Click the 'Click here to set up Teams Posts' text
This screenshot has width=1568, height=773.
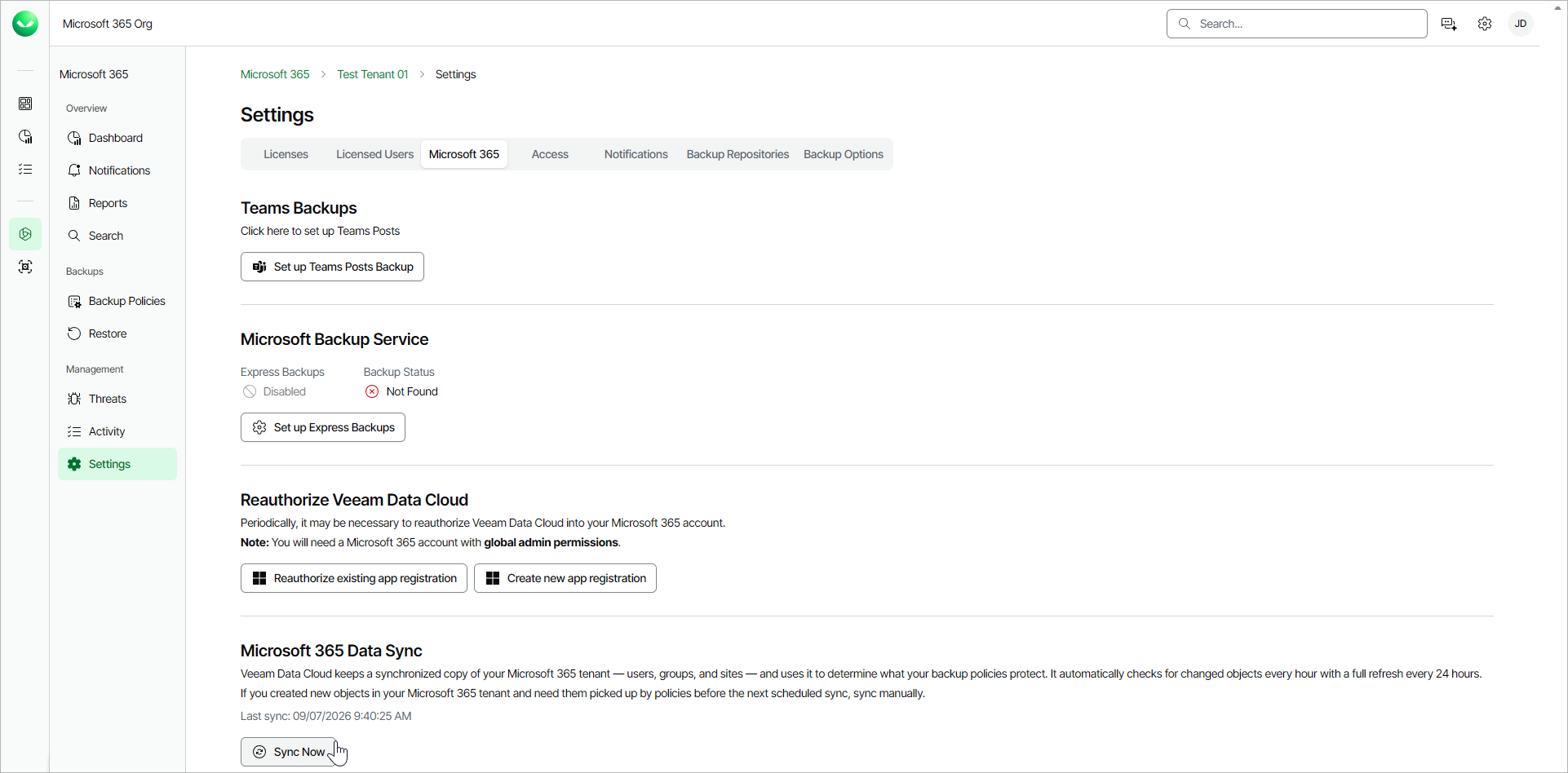coord(320,231)
